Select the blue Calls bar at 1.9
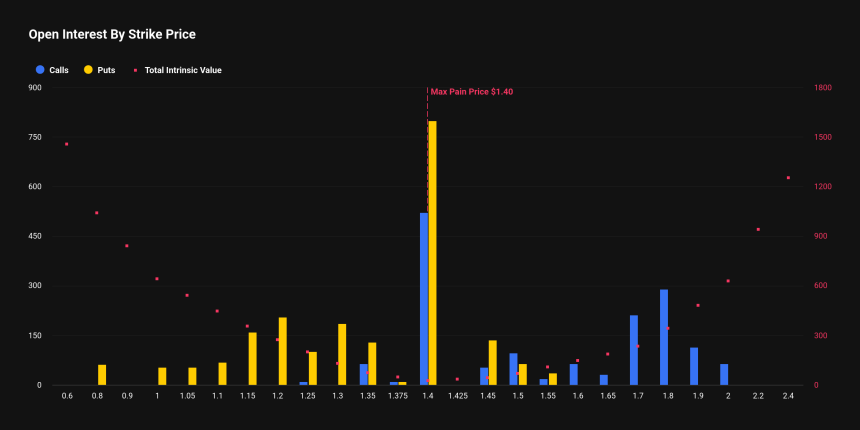 click(x=694, y=366)
